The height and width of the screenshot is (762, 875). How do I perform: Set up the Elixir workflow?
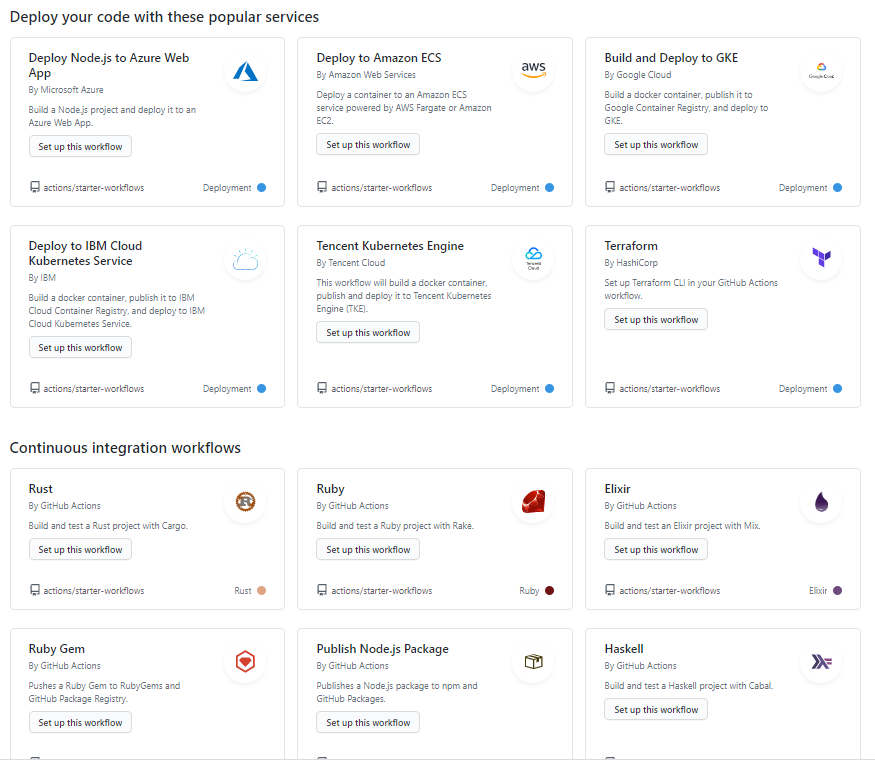point(656,549)
